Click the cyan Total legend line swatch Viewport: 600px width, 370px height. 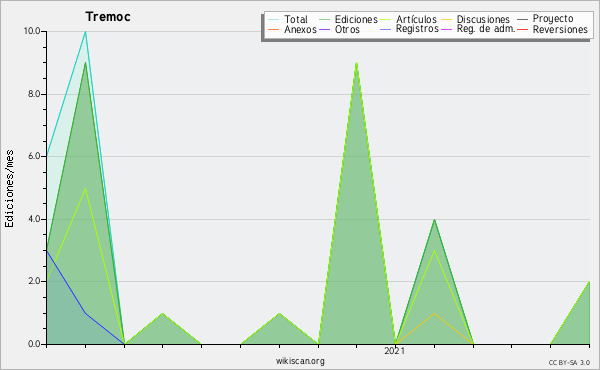click(273, 20)
